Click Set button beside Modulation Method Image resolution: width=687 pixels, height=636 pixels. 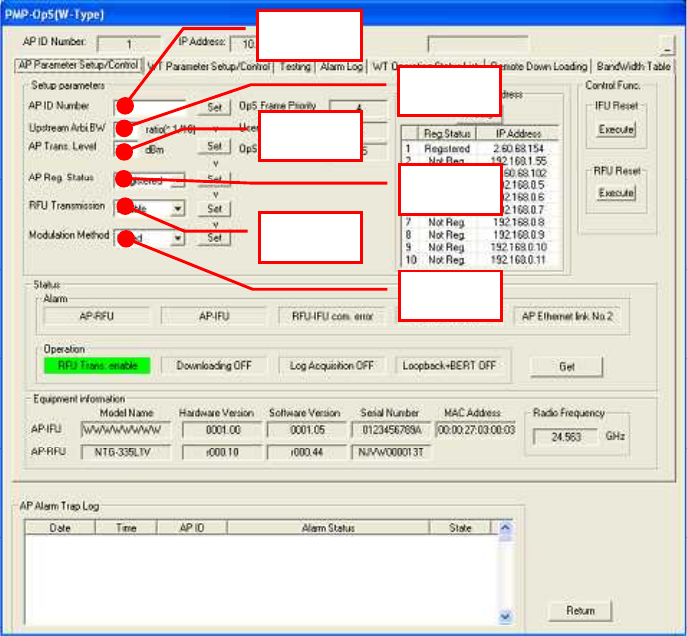tap(214, 238)
